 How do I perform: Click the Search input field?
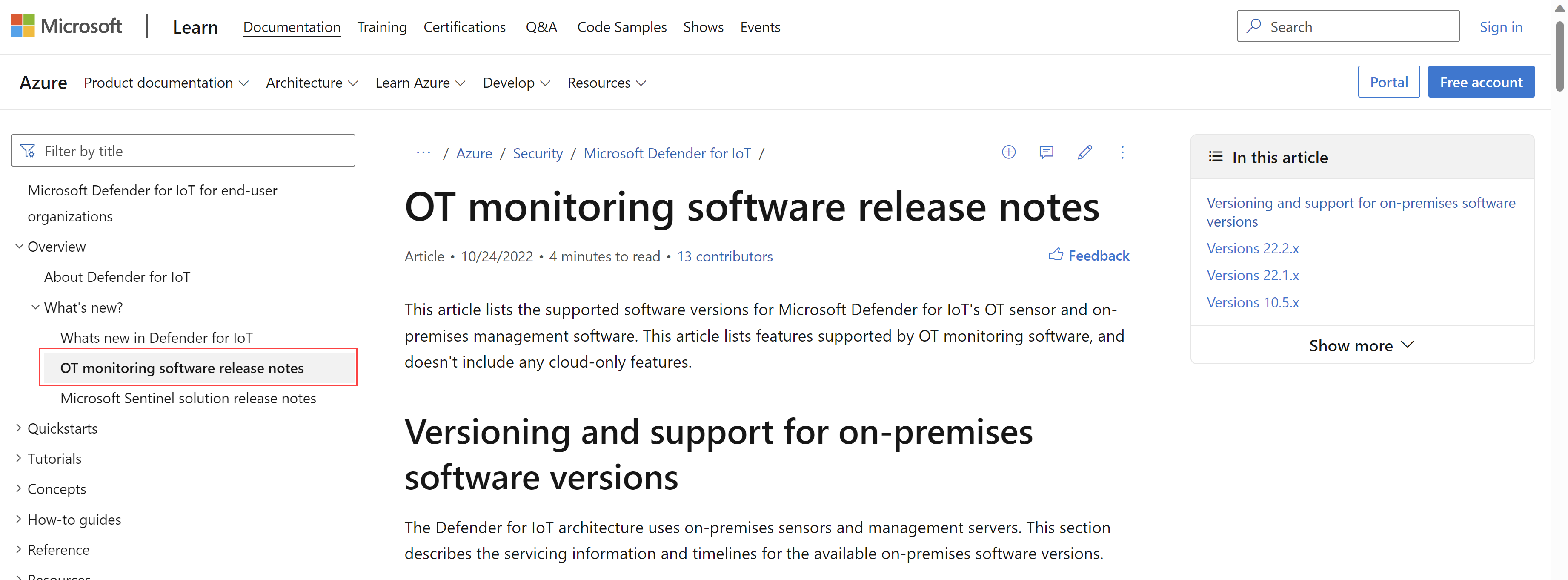pos(1348,26)
